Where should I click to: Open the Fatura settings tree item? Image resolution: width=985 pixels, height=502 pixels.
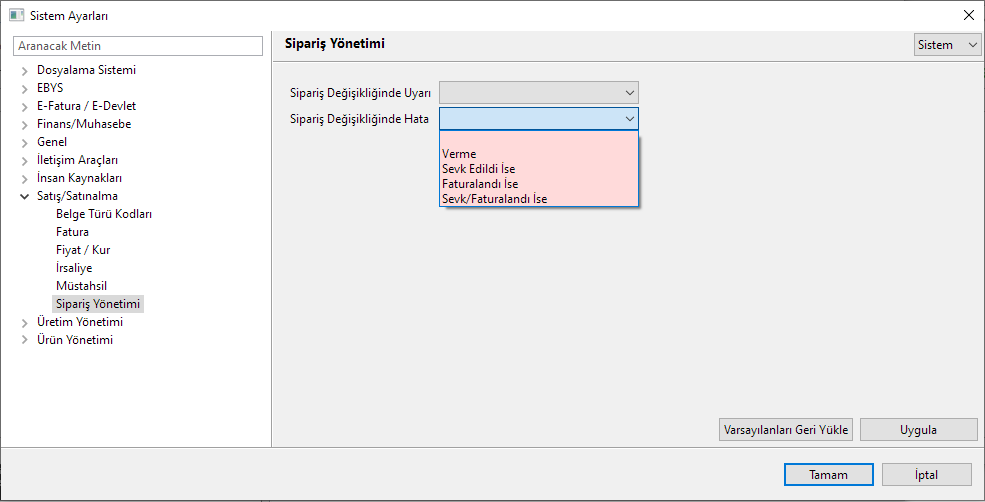pos(72,232)
